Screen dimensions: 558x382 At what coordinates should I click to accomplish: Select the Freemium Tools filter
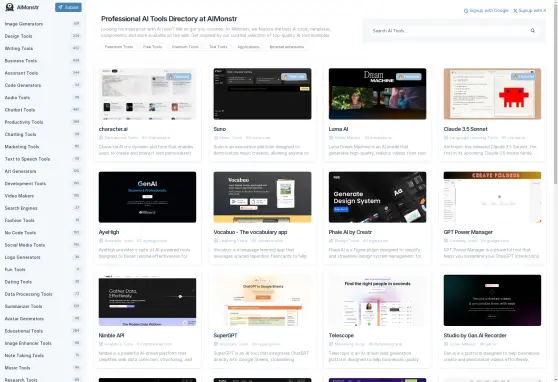pyautogui.click(x=119, y=47)
